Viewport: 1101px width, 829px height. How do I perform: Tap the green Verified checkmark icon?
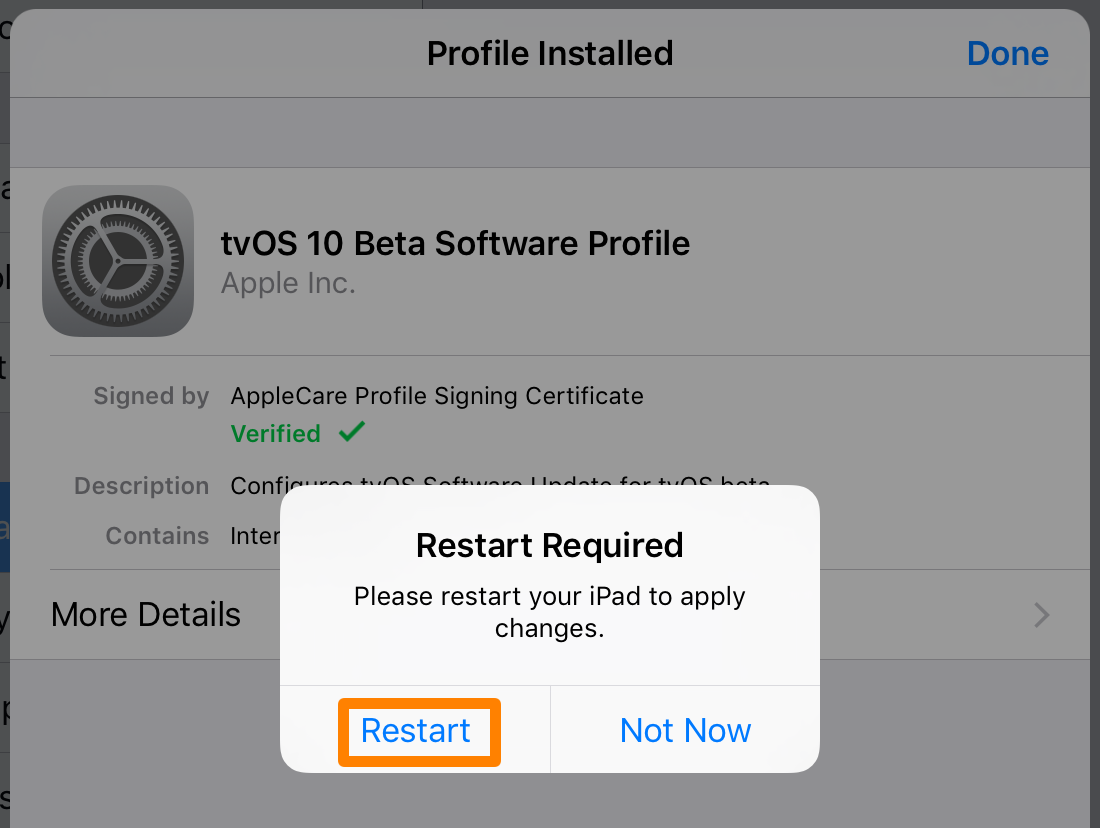pyautogui.click(x=352, y=433)
